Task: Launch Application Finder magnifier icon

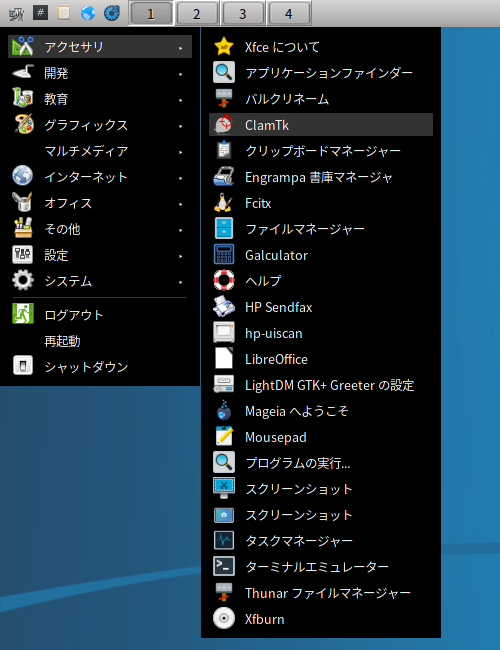Action: [x=224, y=72]
